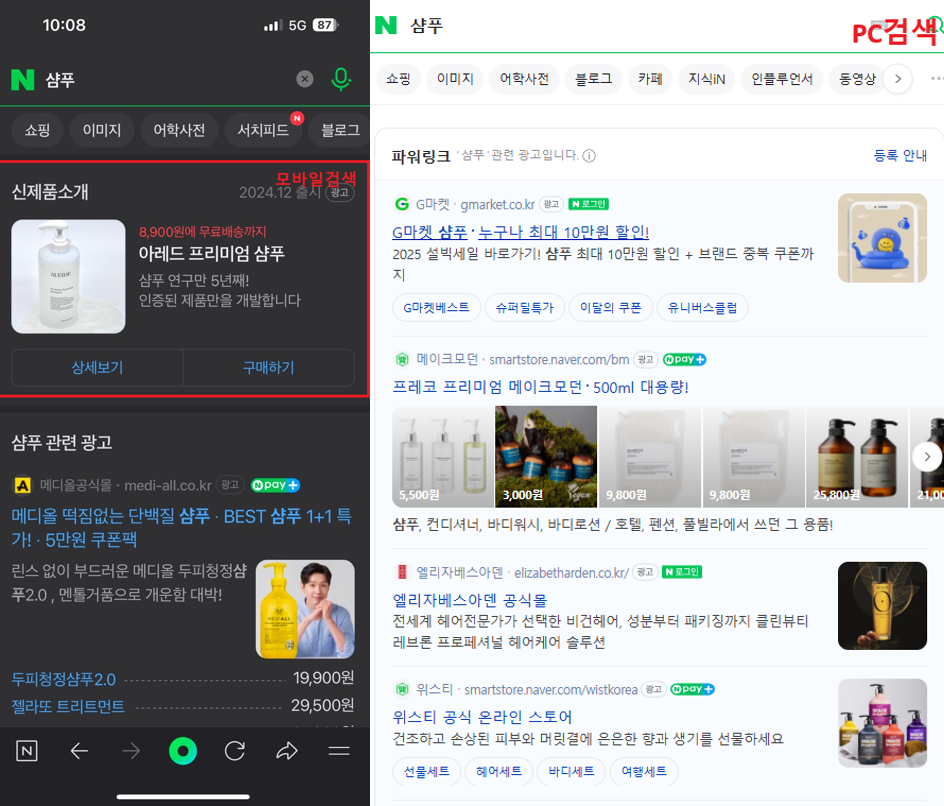Tap 상세보기 button in new product ad
Viewport: 944px width, 806px height.
click(97, 367)
